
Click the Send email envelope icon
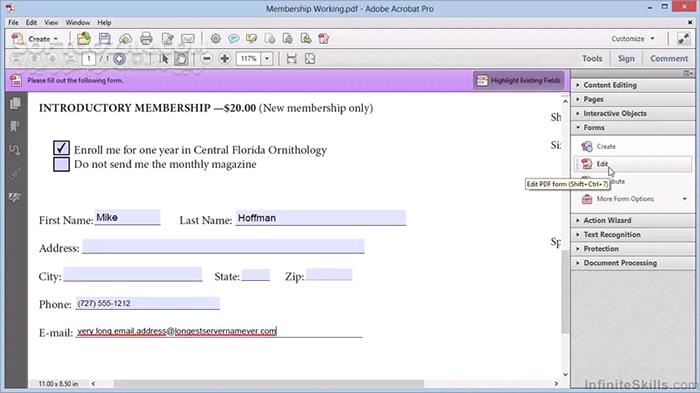(x=188, y=39)
